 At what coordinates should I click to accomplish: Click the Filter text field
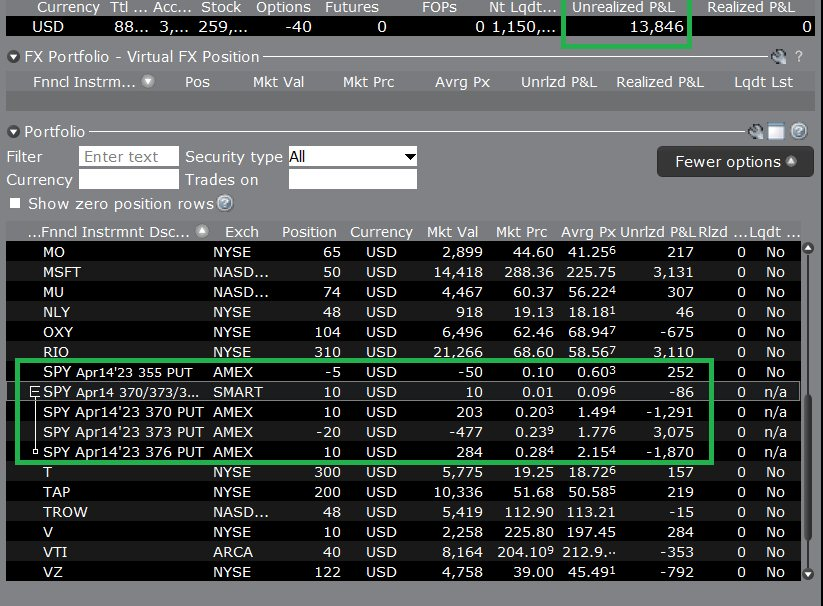point(129,156)
